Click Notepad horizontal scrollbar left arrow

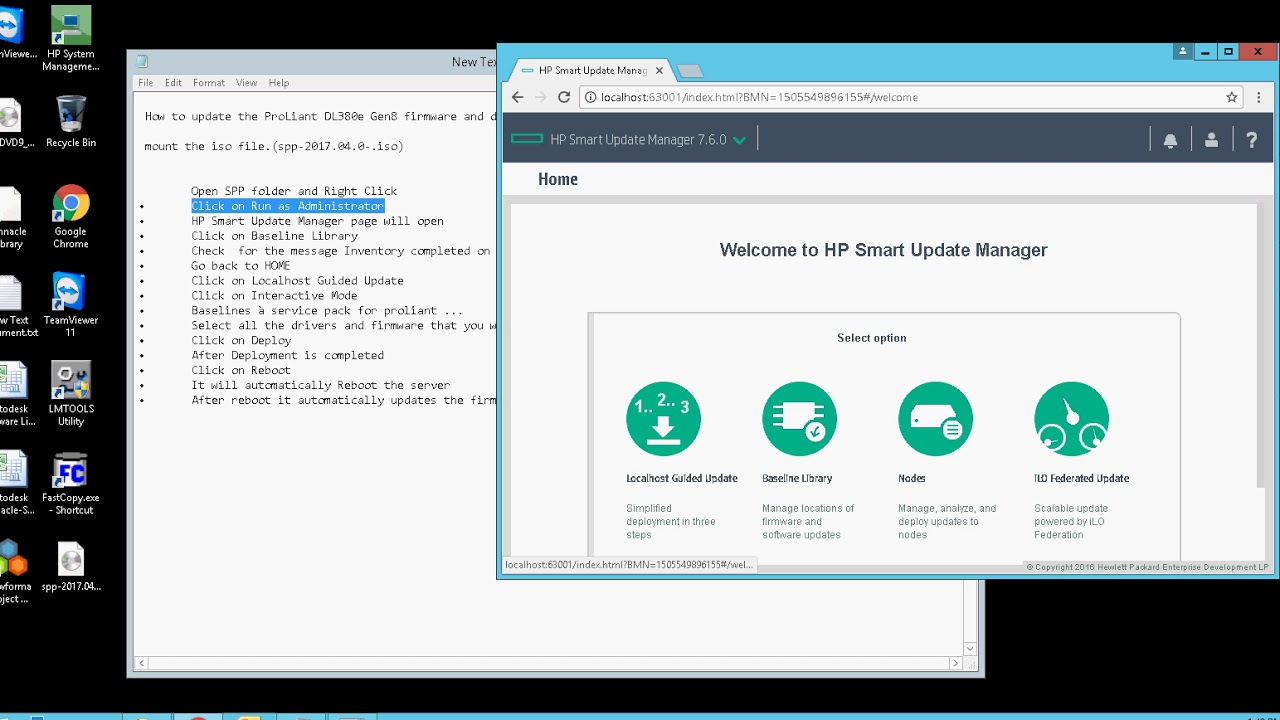coord(141,663)
